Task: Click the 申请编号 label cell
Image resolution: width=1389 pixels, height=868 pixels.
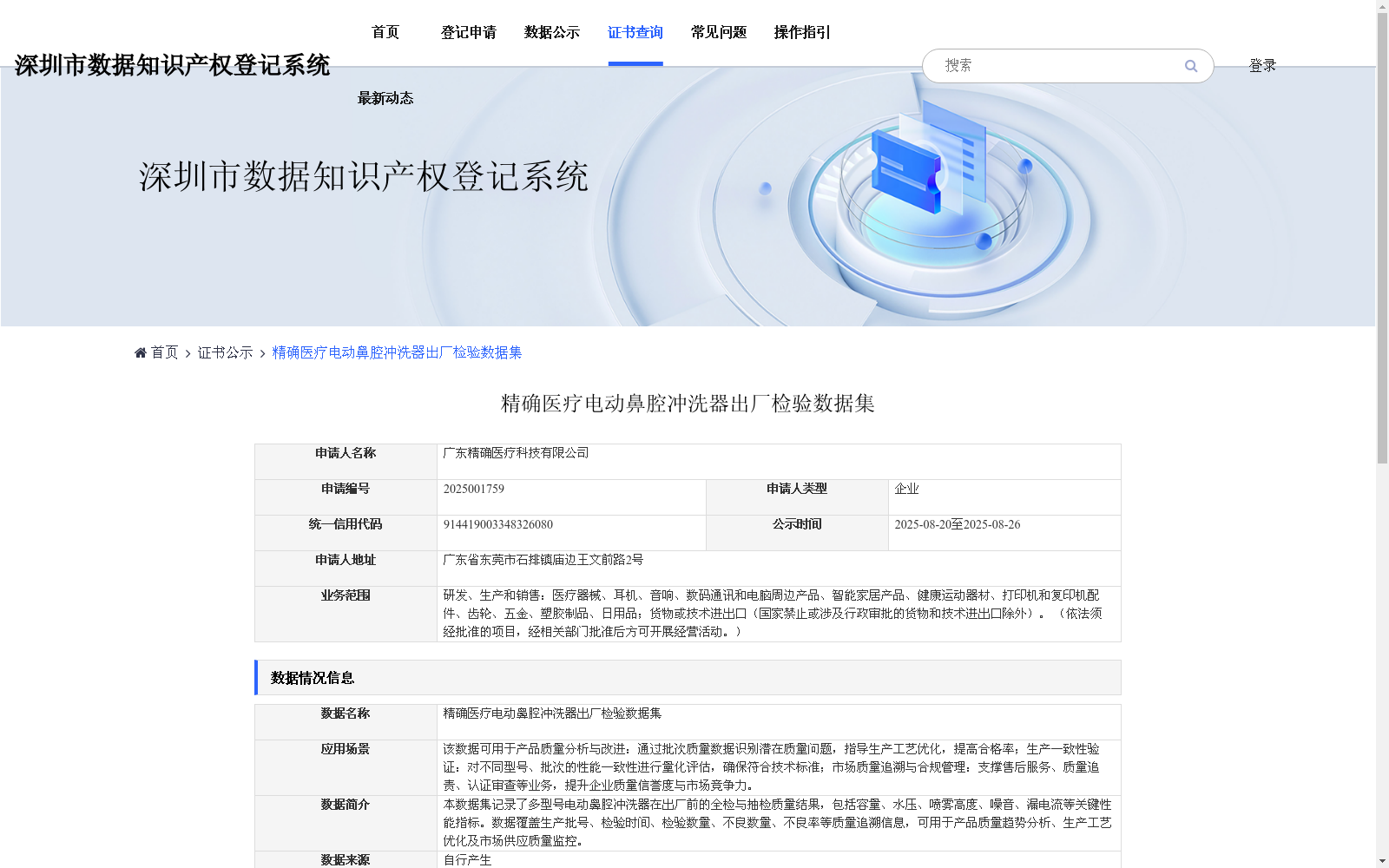Action: [x=346, y=497]
